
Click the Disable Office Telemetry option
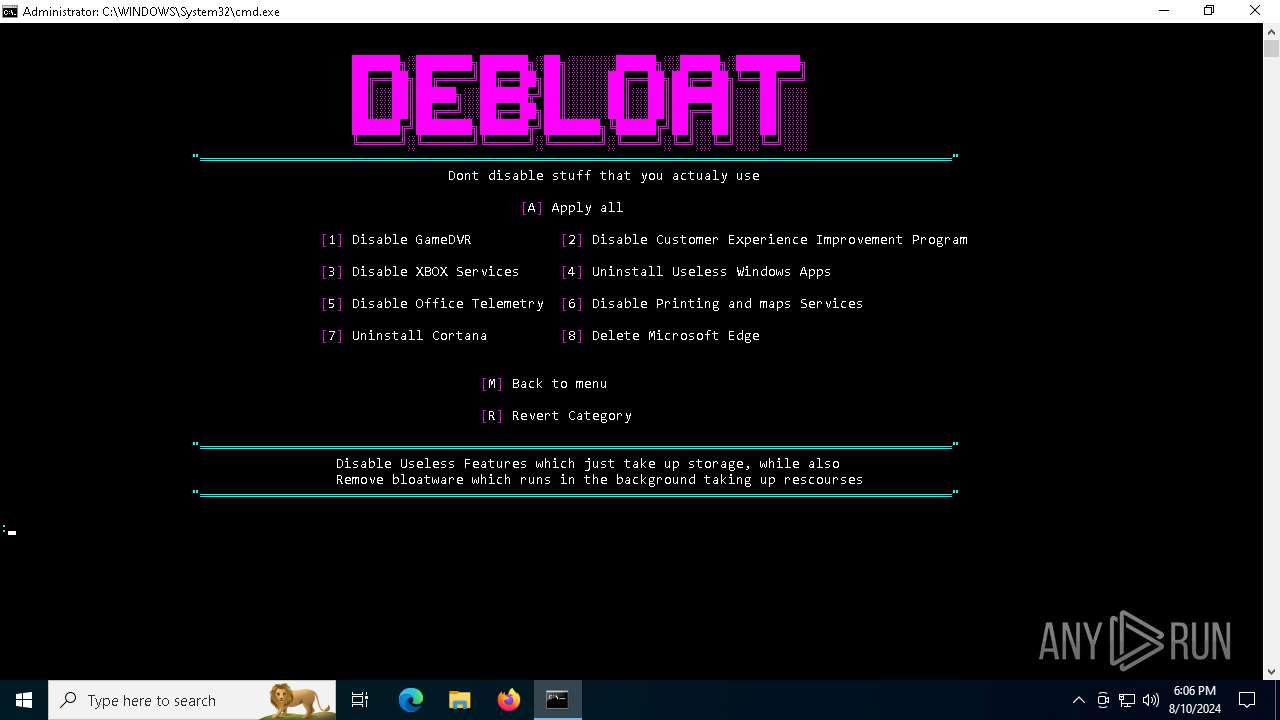pos(432,304)
